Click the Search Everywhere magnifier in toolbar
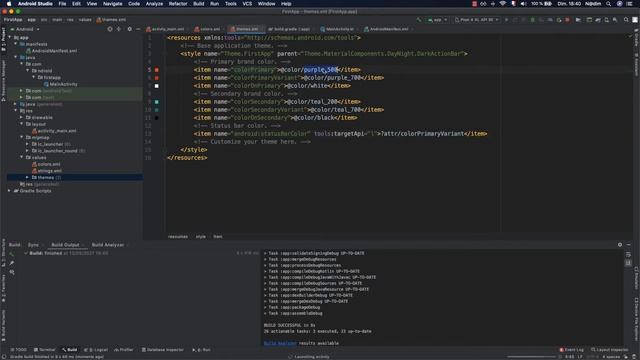This screenshot has width=640, height=360. pyautogui.click(x=626, y=20)
